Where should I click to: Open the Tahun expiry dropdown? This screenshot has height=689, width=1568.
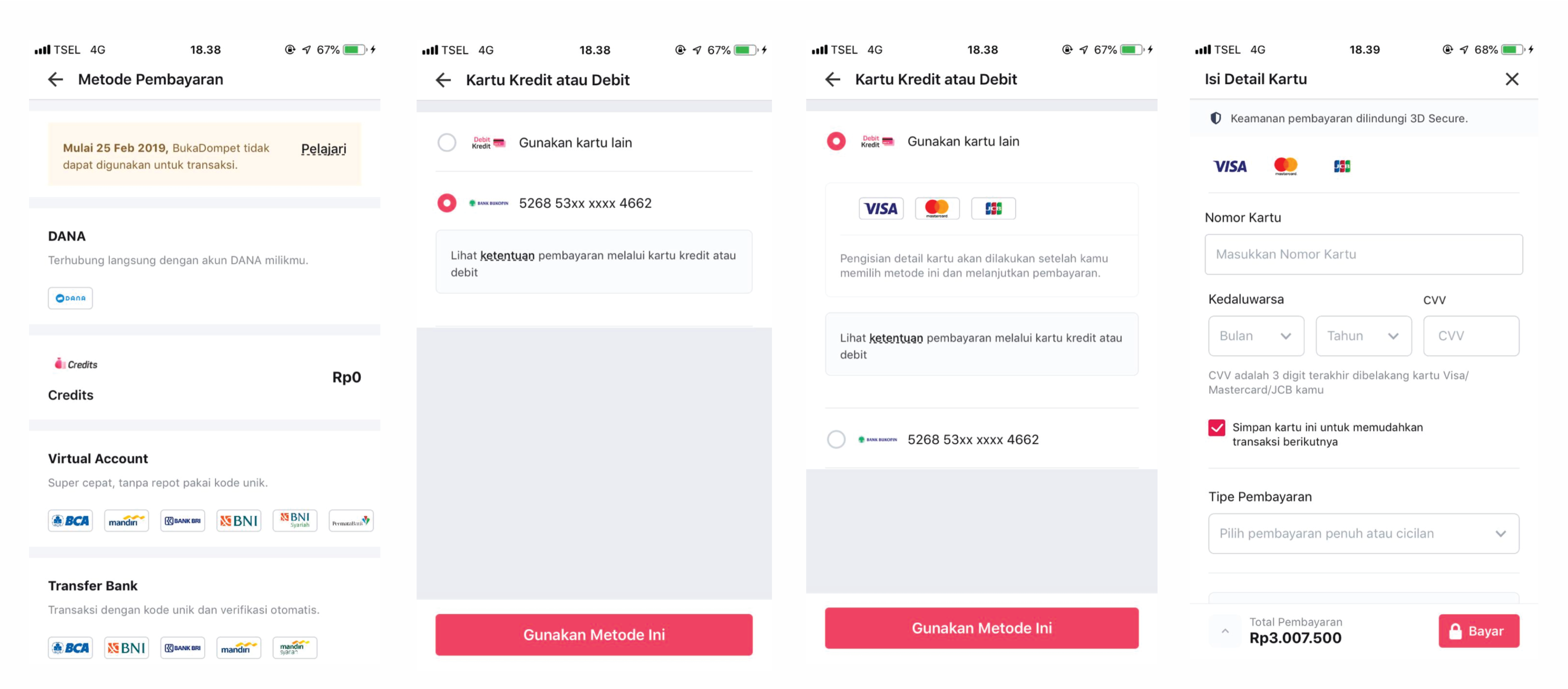[1363, 336]
